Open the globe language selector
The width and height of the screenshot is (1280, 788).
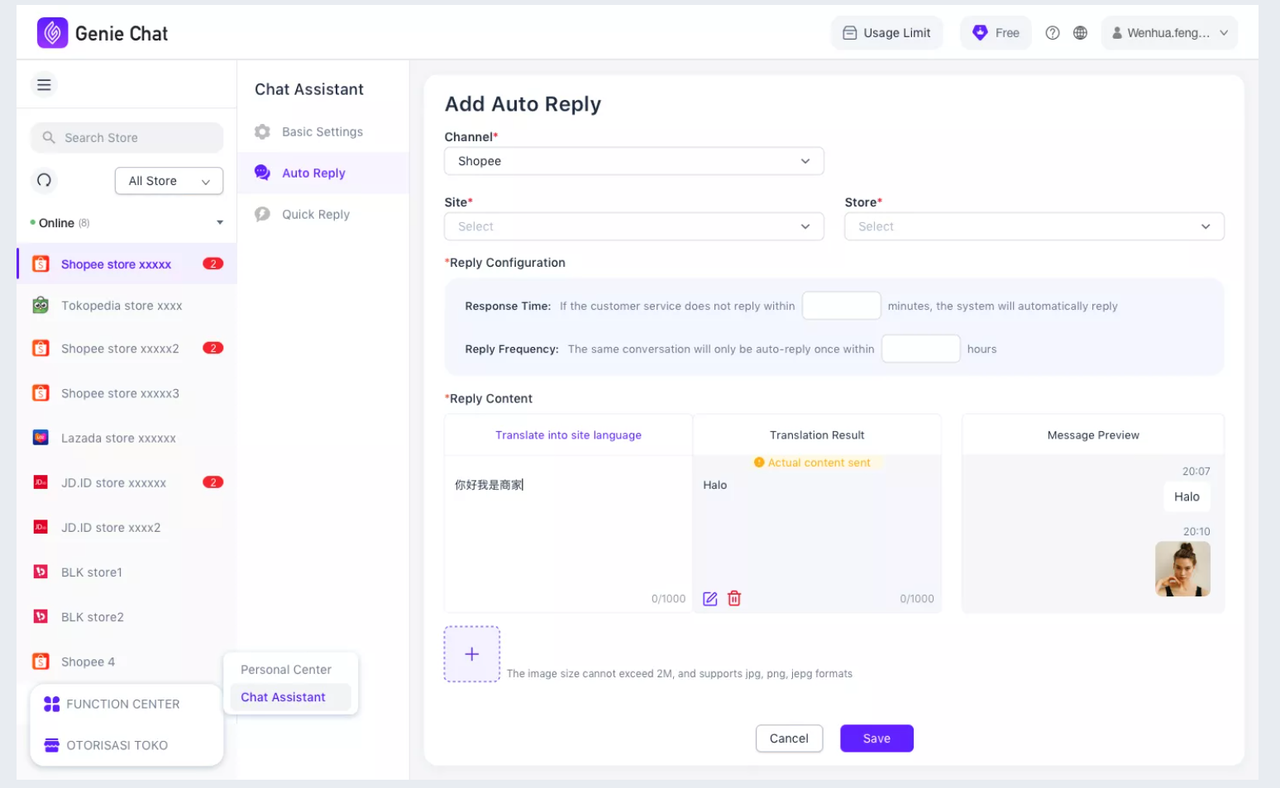click(1080, 33)
